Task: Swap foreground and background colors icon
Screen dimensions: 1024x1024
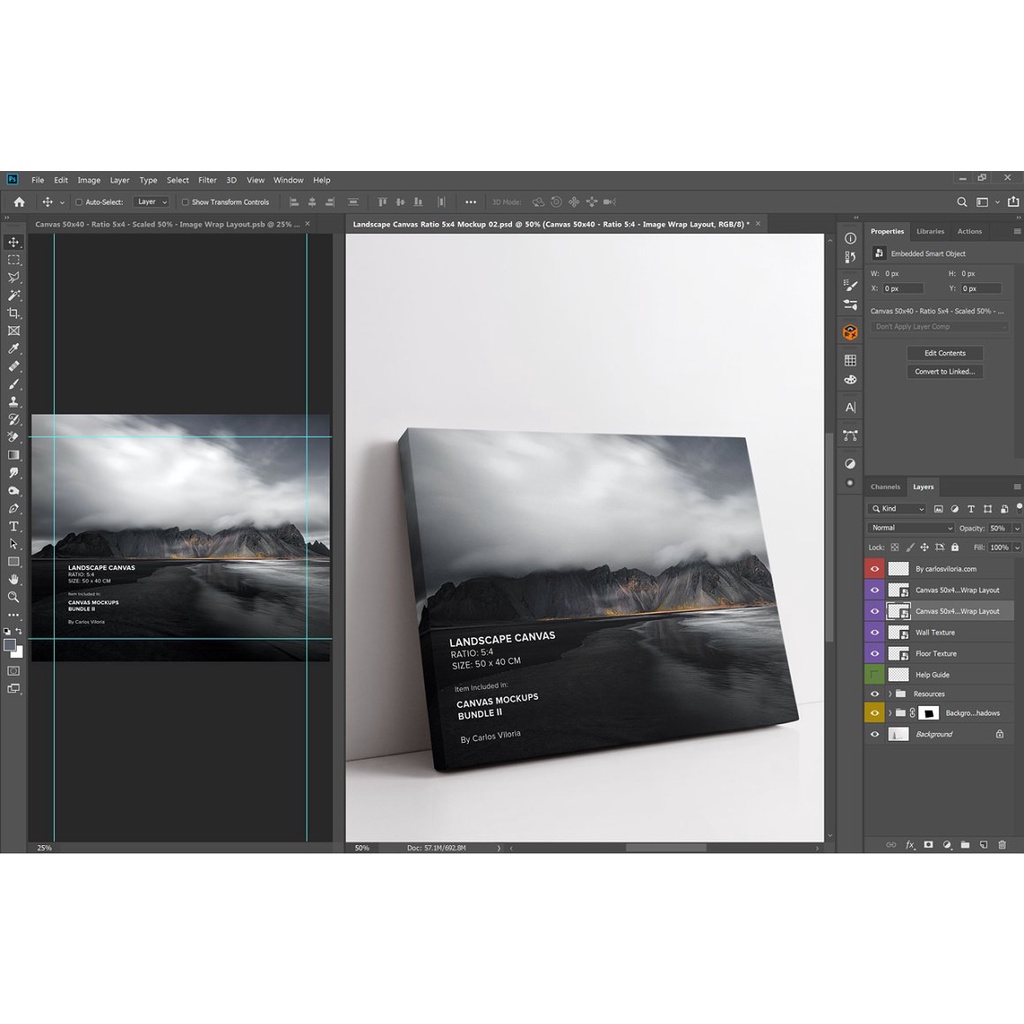Action: pos(18,632)
